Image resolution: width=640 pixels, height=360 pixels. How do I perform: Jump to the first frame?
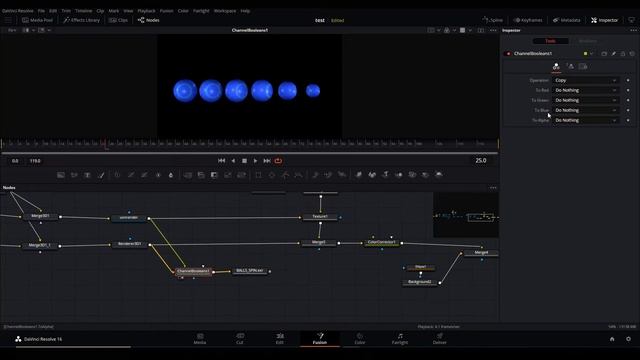click(x=222, y=161)
